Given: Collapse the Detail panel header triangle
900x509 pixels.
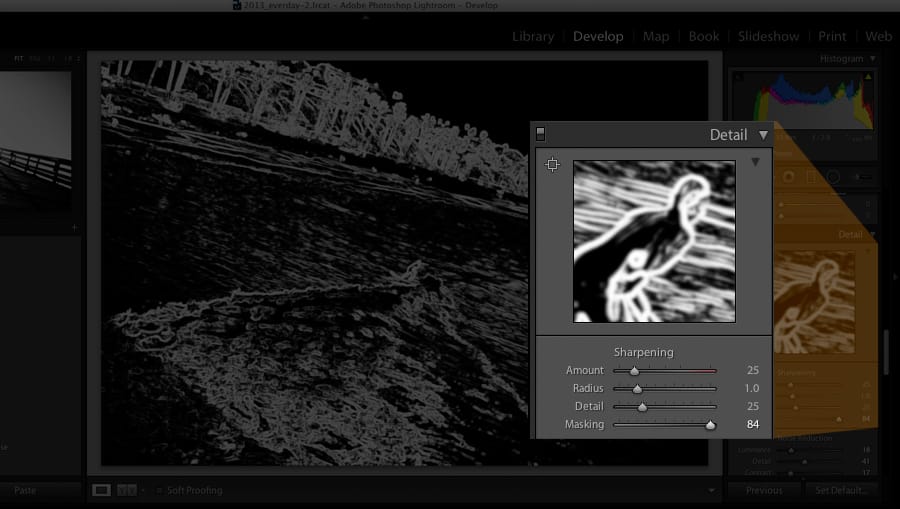Looking at the screenshot, I should tap(763, 135).
